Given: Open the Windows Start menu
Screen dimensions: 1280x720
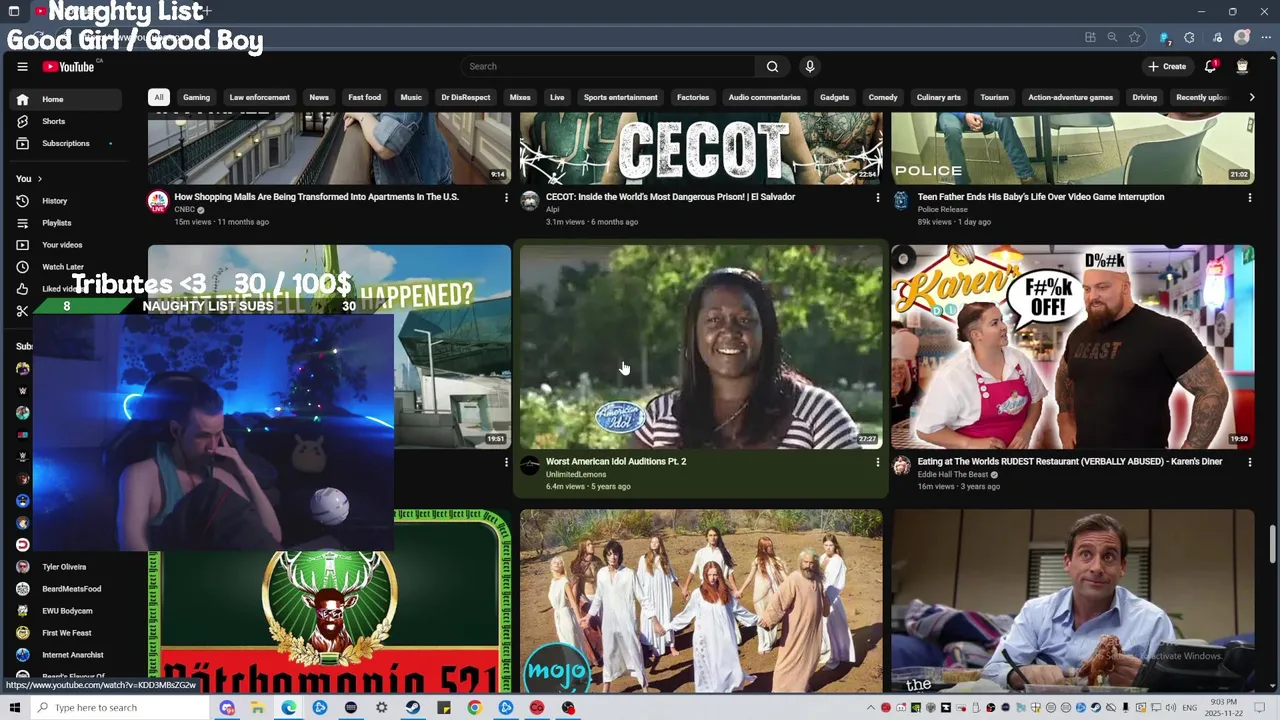Looking at the screenshot, I should [14, 708].
